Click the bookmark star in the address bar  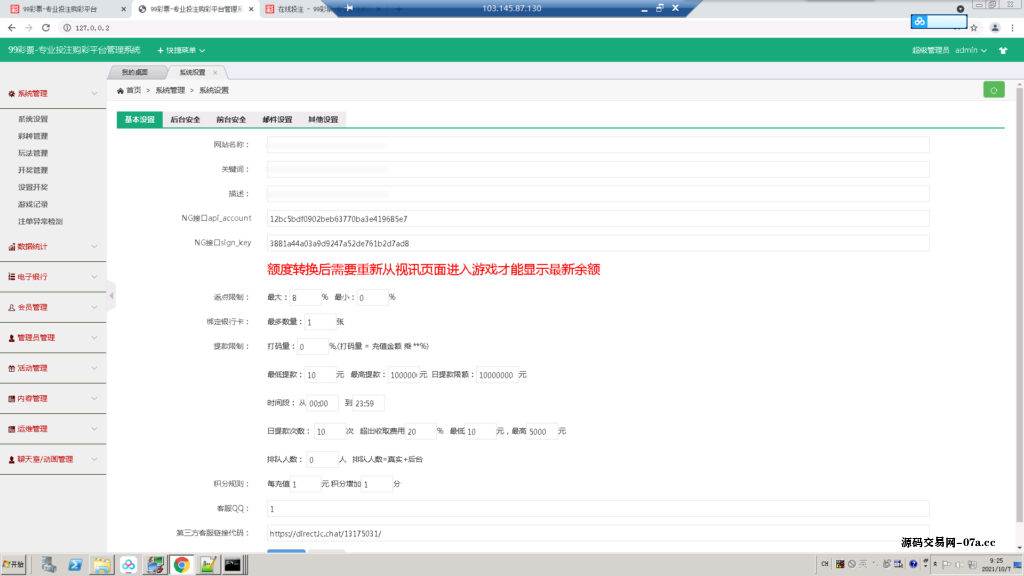pos(974,28)
